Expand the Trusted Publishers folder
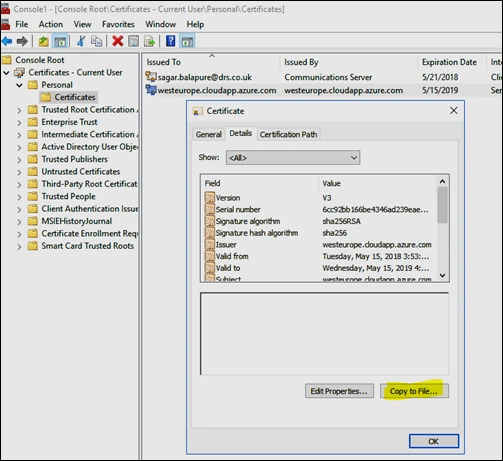 click(19, 160)
